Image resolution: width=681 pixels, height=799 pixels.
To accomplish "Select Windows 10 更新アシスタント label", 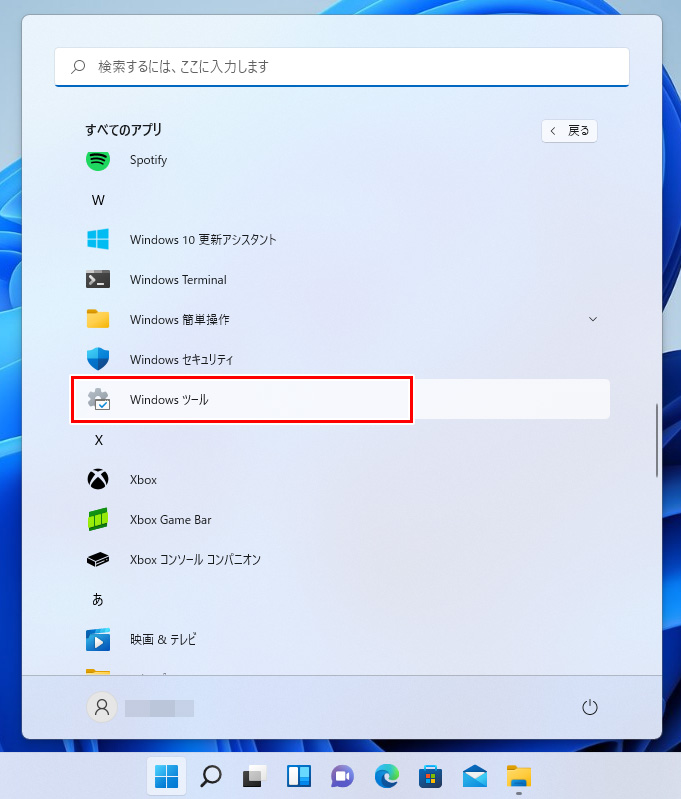I will (203, 239).
